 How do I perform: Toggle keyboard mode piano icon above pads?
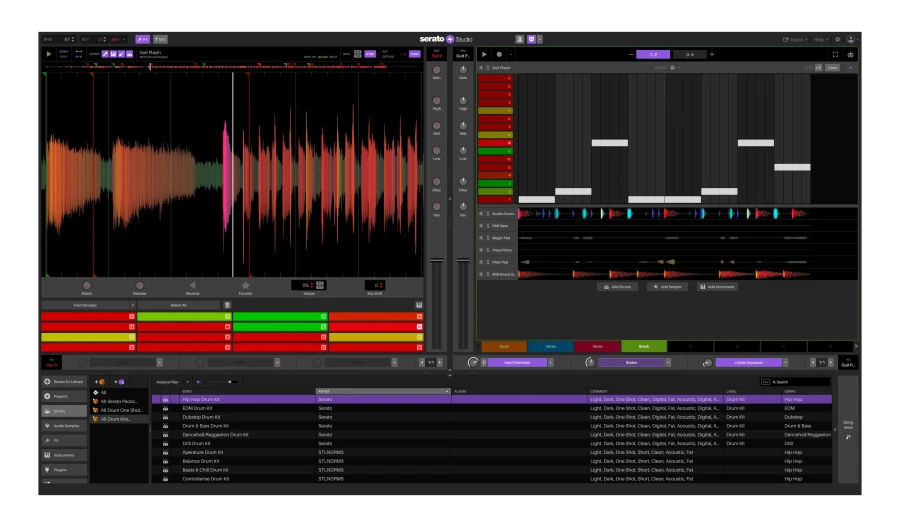coord(419,305)
